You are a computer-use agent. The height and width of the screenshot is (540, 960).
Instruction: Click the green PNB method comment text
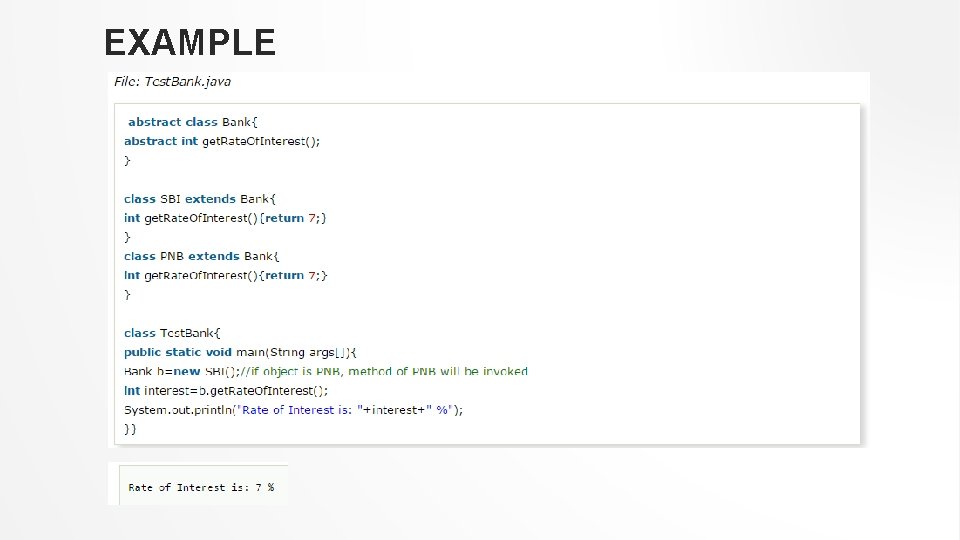point(384,371)
